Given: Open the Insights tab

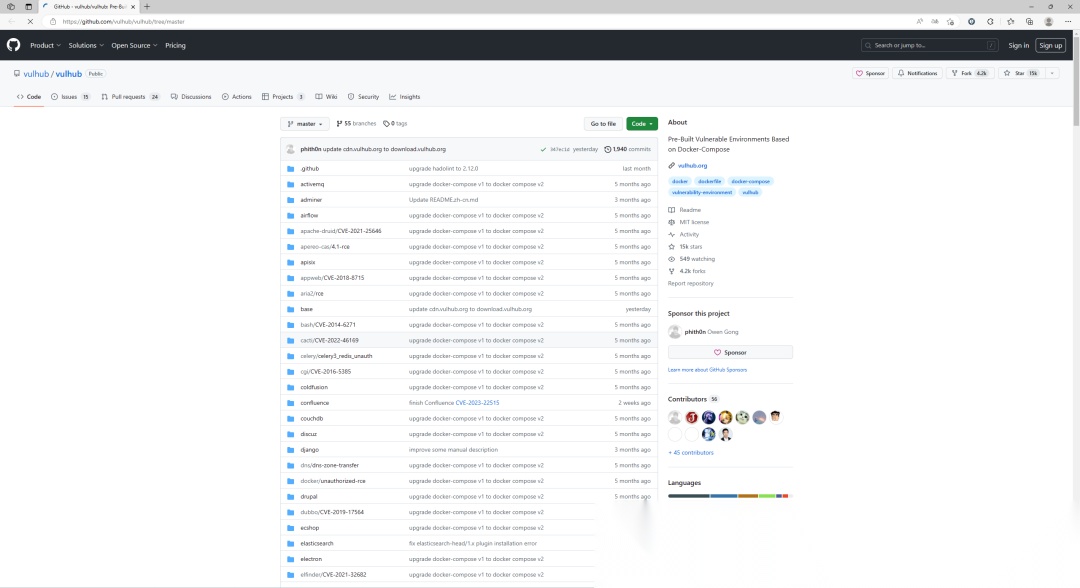Looking at the screenshot, I should pos(404,97).
